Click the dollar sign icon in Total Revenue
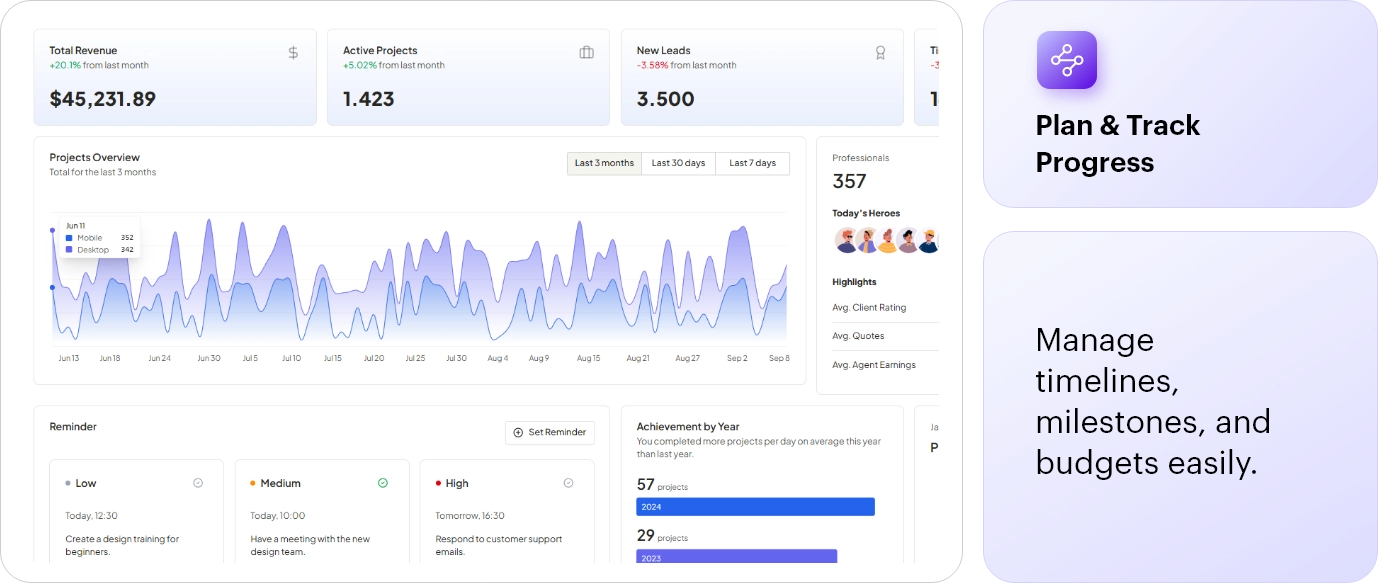Viewport: 1378px width, 583px height. click(293, 52)
